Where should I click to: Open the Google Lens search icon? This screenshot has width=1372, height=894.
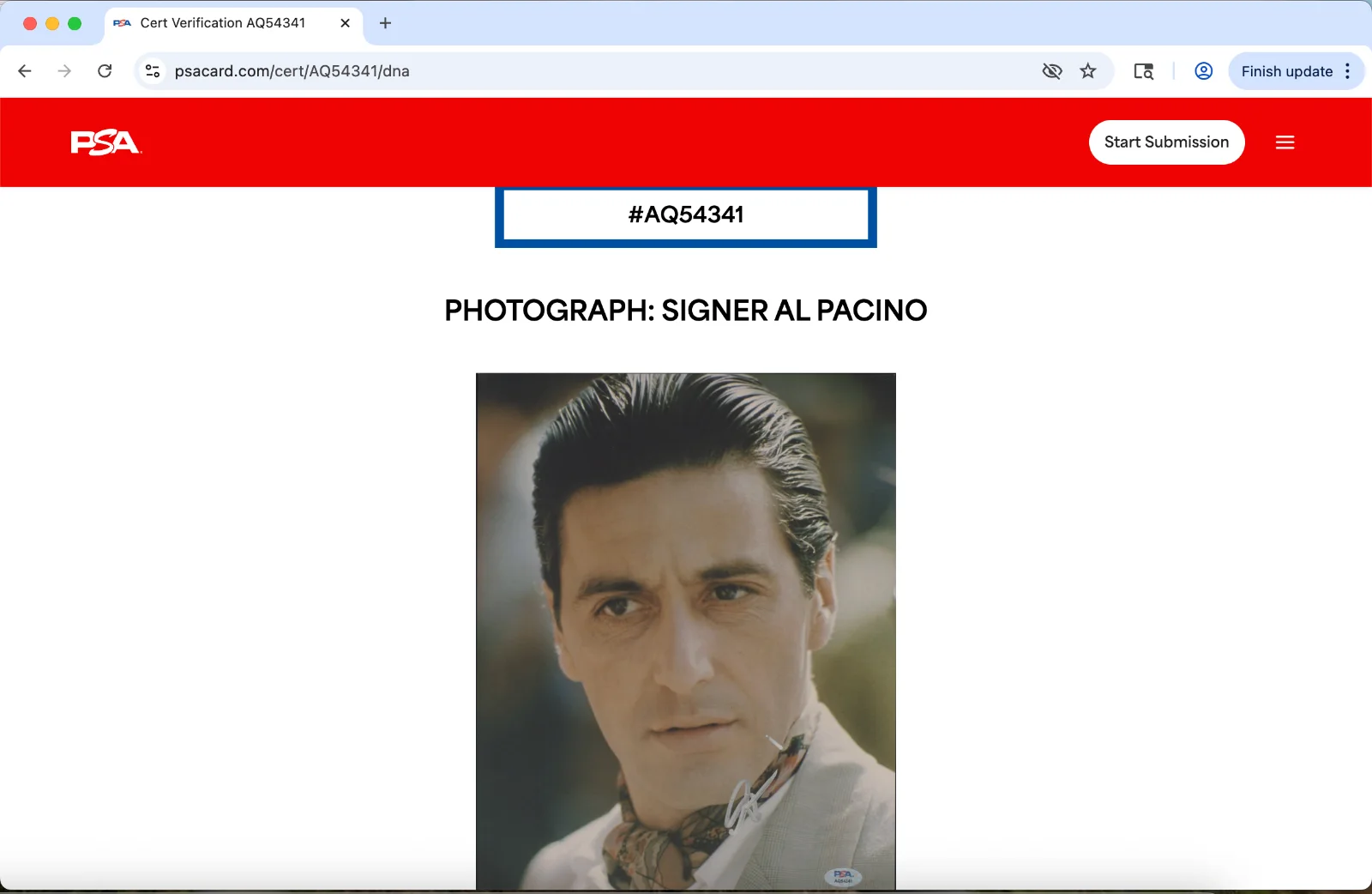pyautogui.click(x=1143, y=71)
